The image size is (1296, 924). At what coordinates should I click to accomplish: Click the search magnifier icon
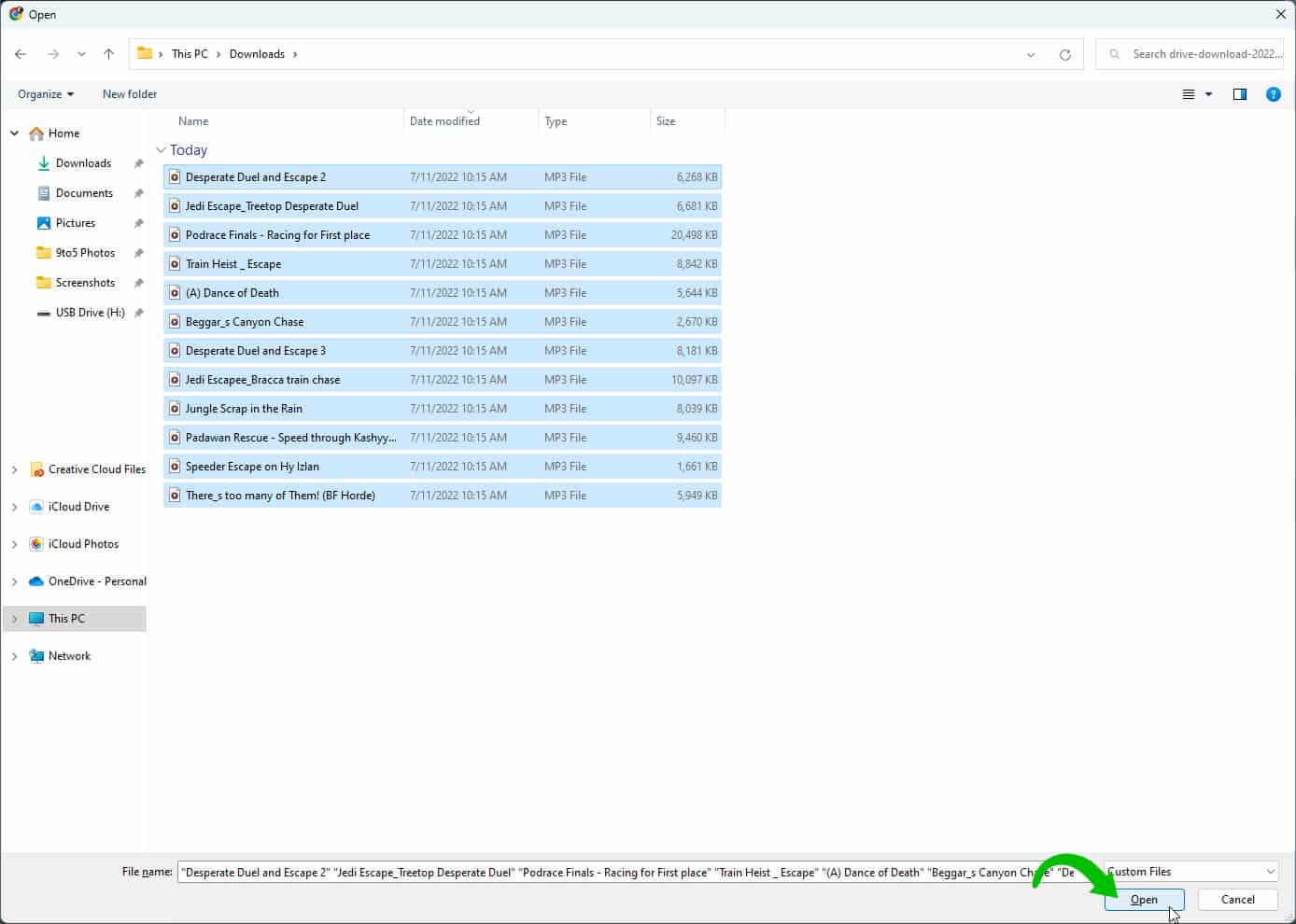point(1113,54)
